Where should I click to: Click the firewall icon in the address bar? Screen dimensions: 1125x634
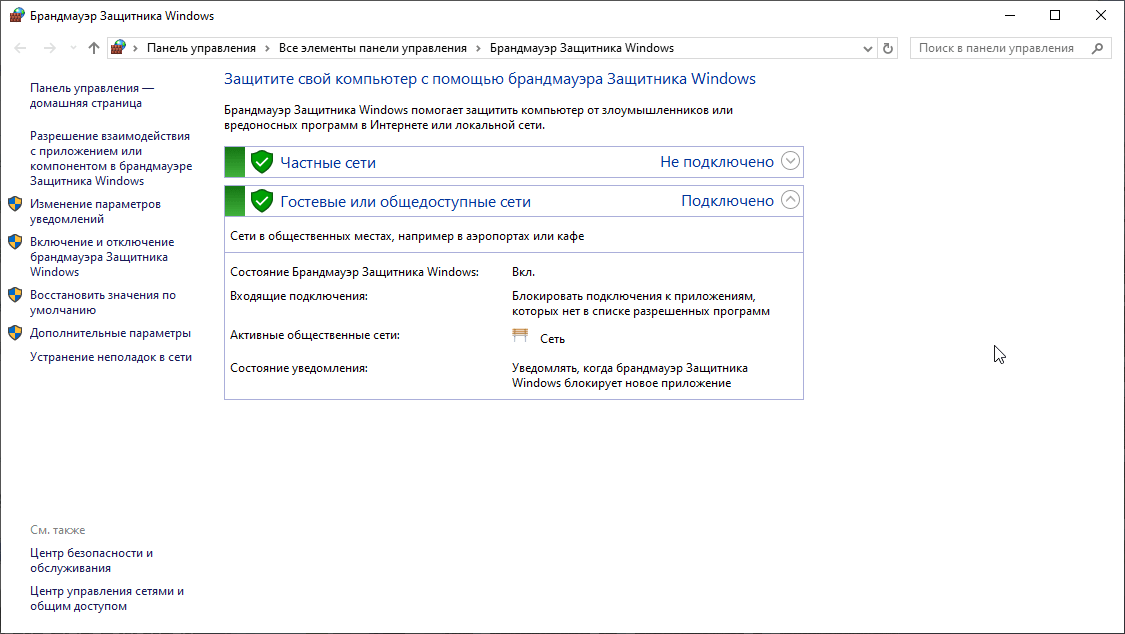(117, 46)
